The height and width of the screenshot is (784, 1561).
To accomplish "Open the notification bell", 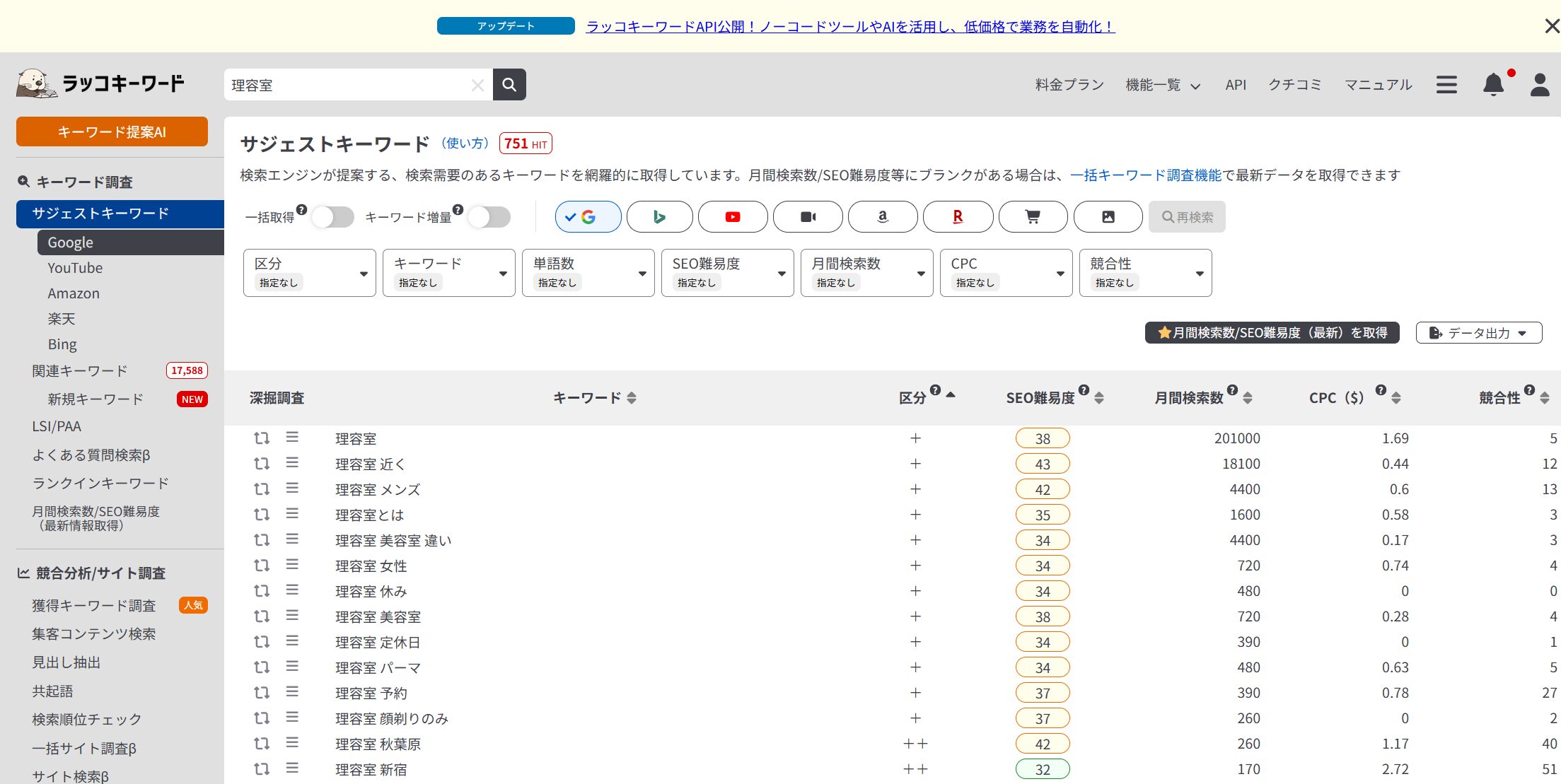I will 1493,84.
